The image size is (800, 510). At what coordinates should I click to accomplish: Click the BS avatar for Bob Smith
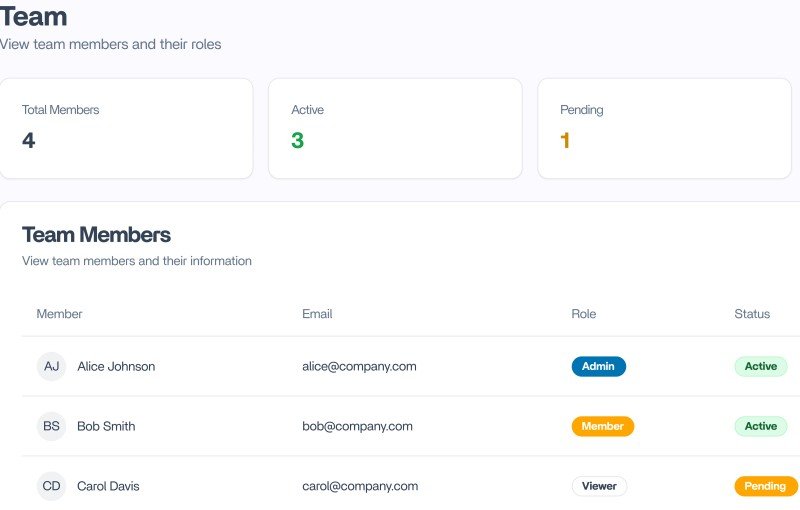click(51, 426)
